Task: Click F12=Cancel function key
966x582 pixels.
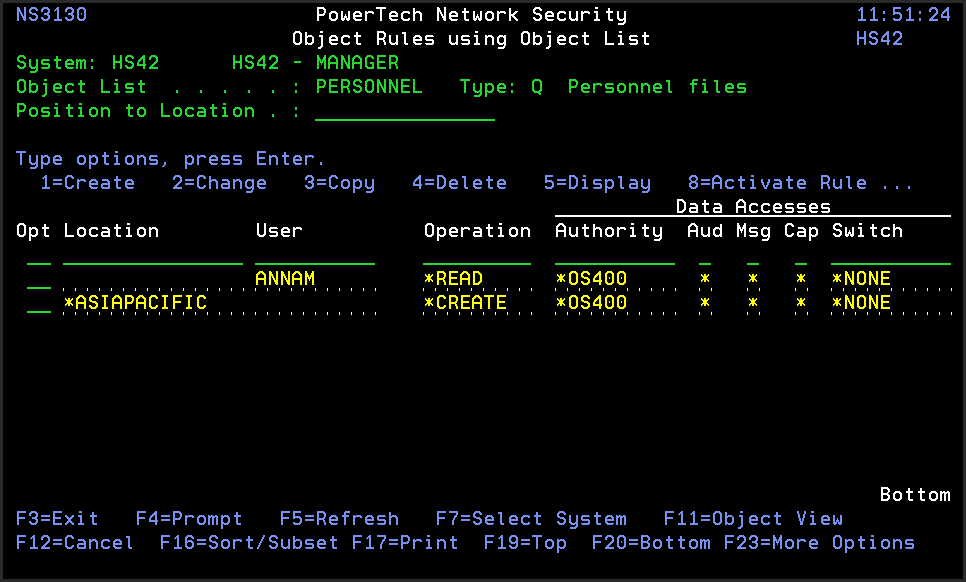Action: [x=75, y=543]
